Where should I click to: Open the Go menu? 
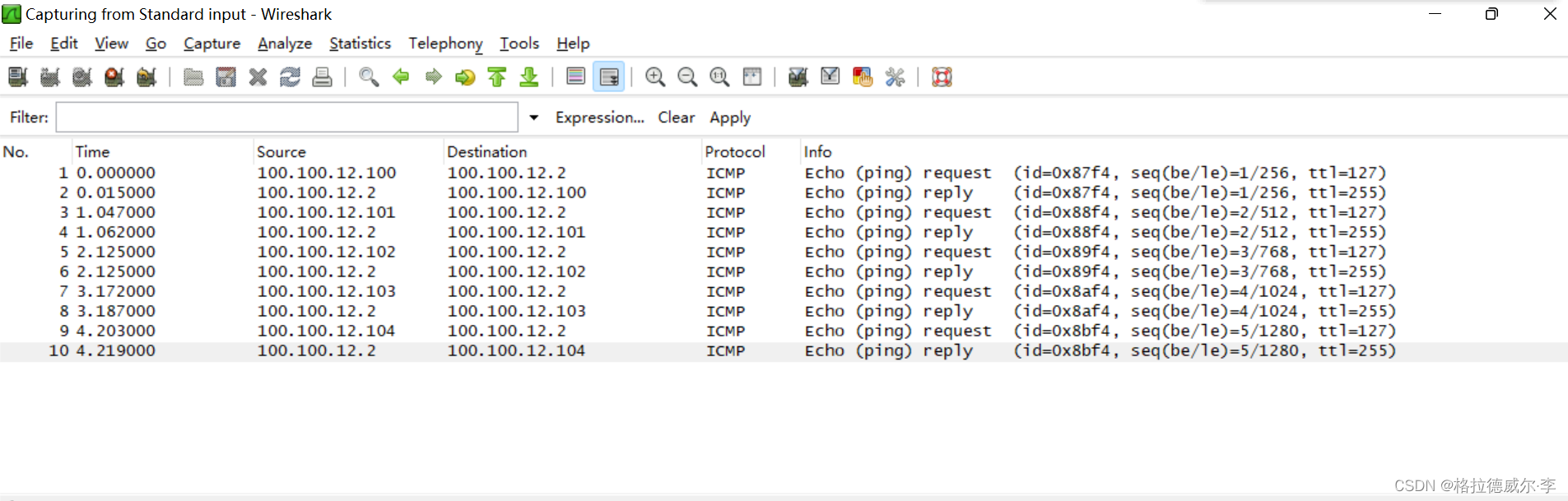[156, 44]
